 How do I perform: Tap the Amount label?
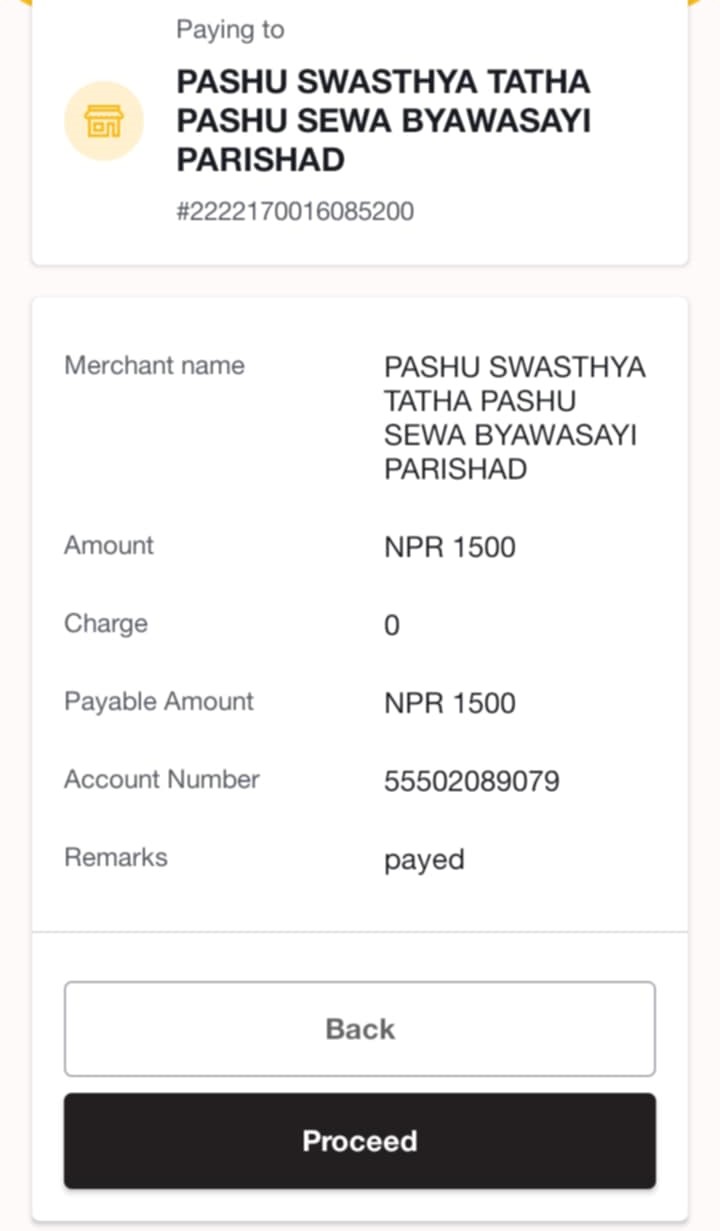109,545
